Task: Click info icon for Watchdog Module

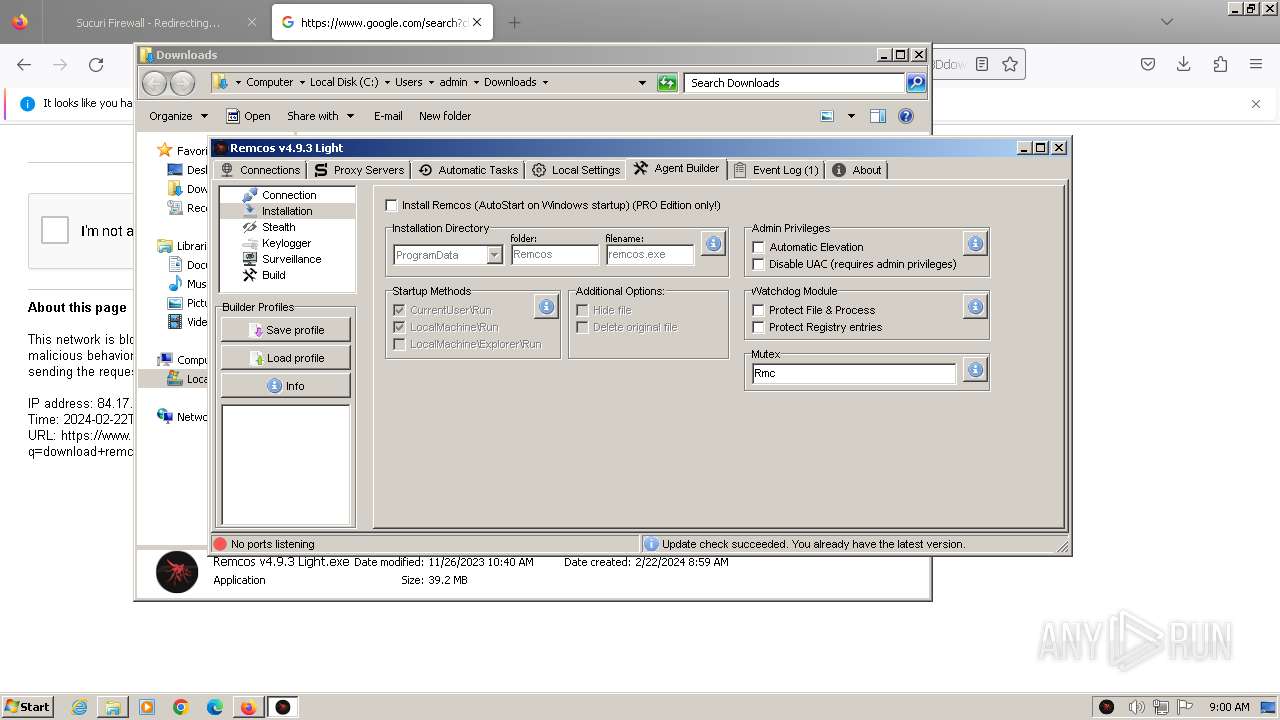Action: point(975,307)
